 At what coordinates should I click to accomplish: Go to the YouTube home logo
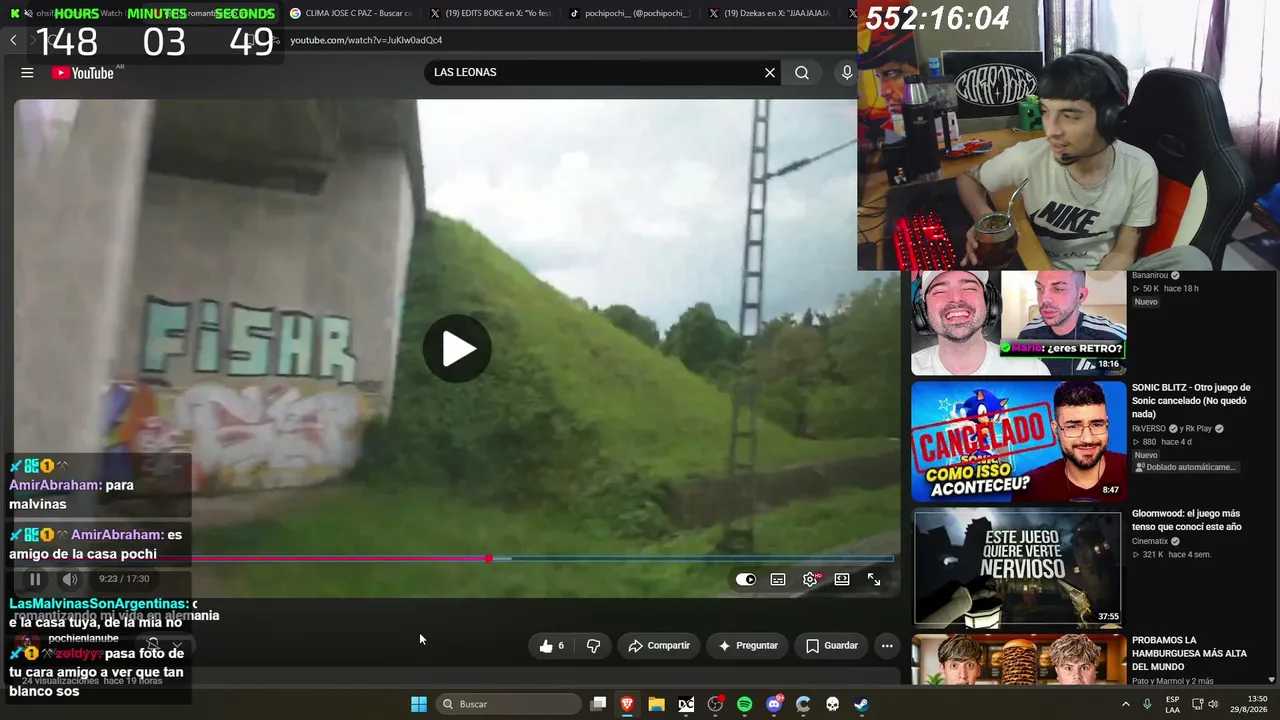(x=83, y=72)
